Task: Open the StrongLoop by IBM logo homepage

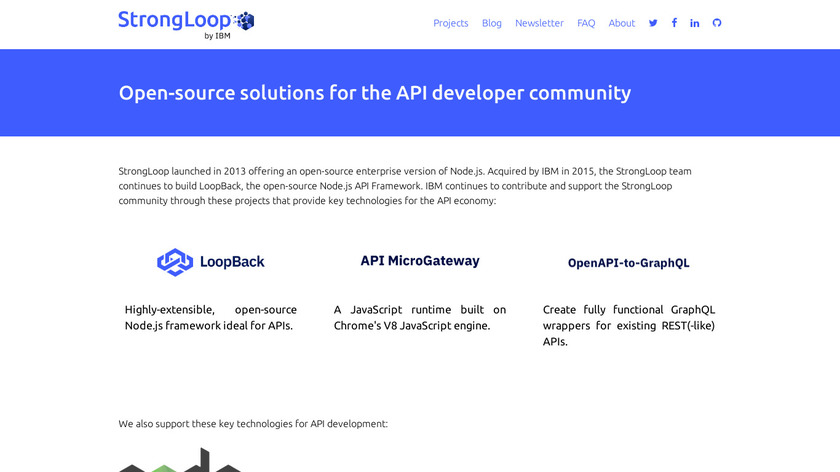Action: (x=186, y=25)
